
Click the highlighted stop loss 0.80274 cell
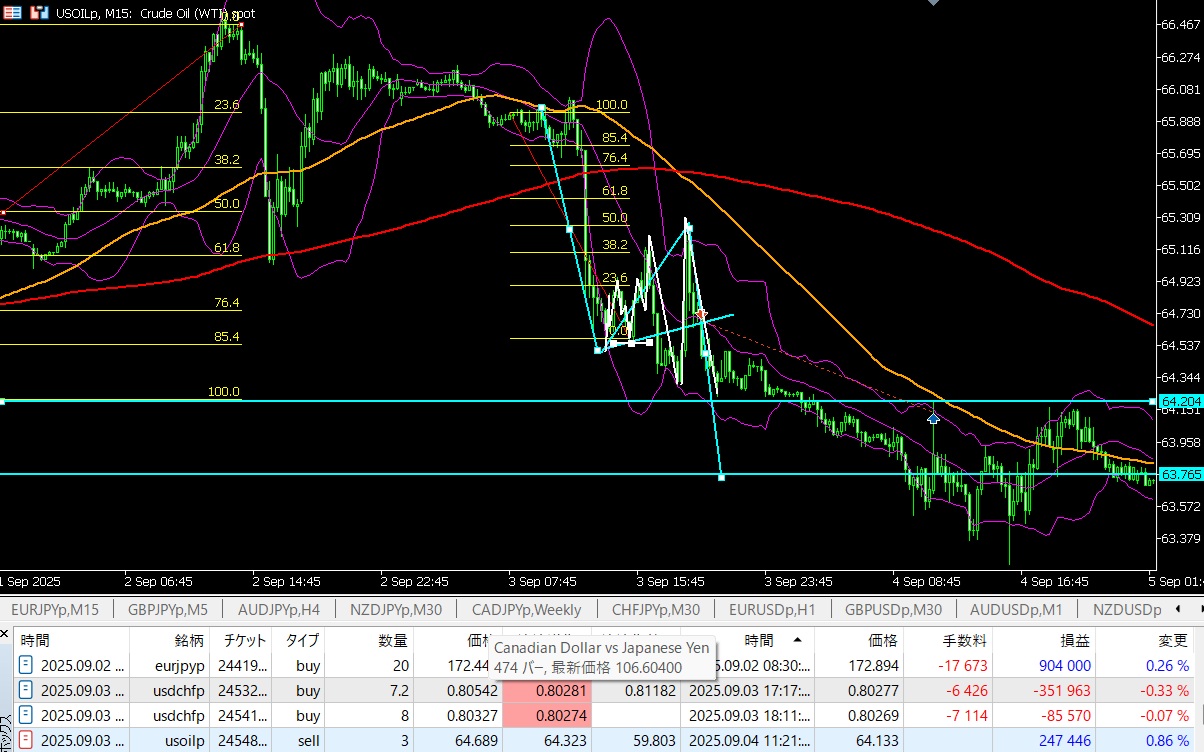(x=547, y=716)
